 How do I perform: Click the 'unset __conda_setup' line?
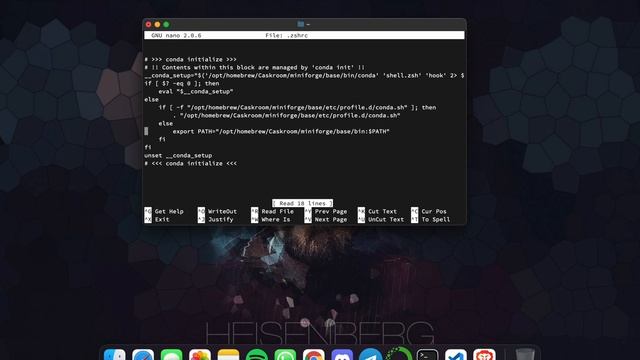click(x=178, y=156)
